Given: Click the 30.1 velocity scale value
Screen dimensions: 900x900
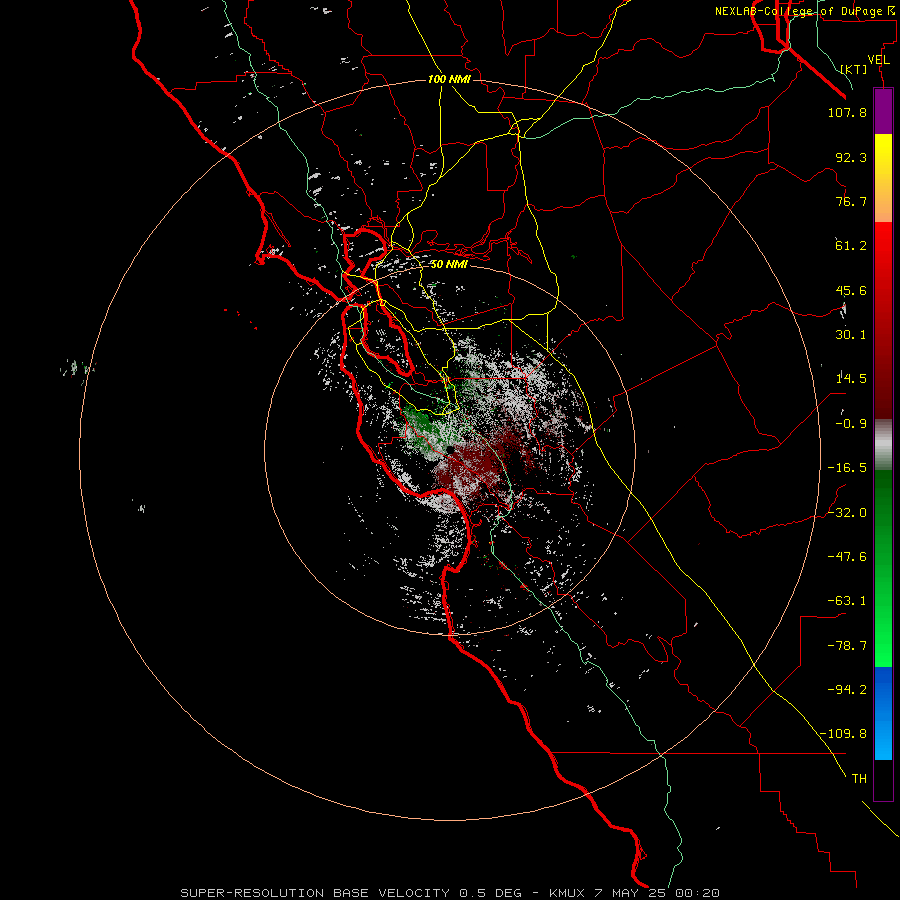Looking at the screenshot, I should pos(851,335).
